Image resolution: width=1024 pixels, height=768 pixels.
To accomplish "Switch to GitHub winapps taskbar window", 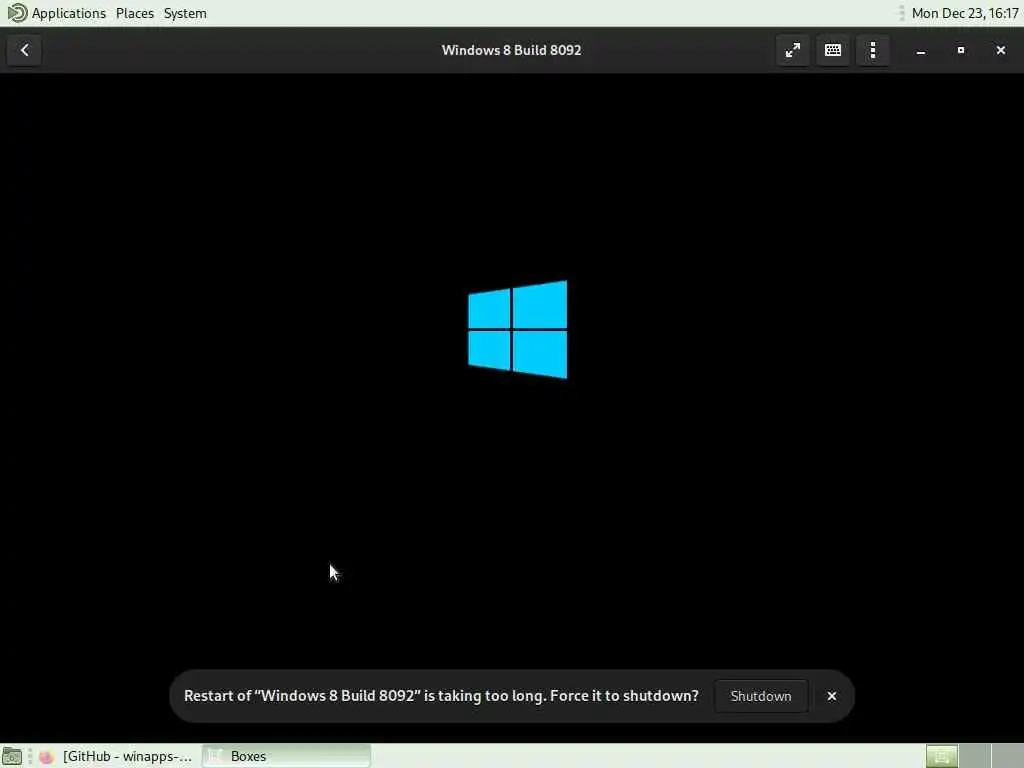I will pos(118,756).
